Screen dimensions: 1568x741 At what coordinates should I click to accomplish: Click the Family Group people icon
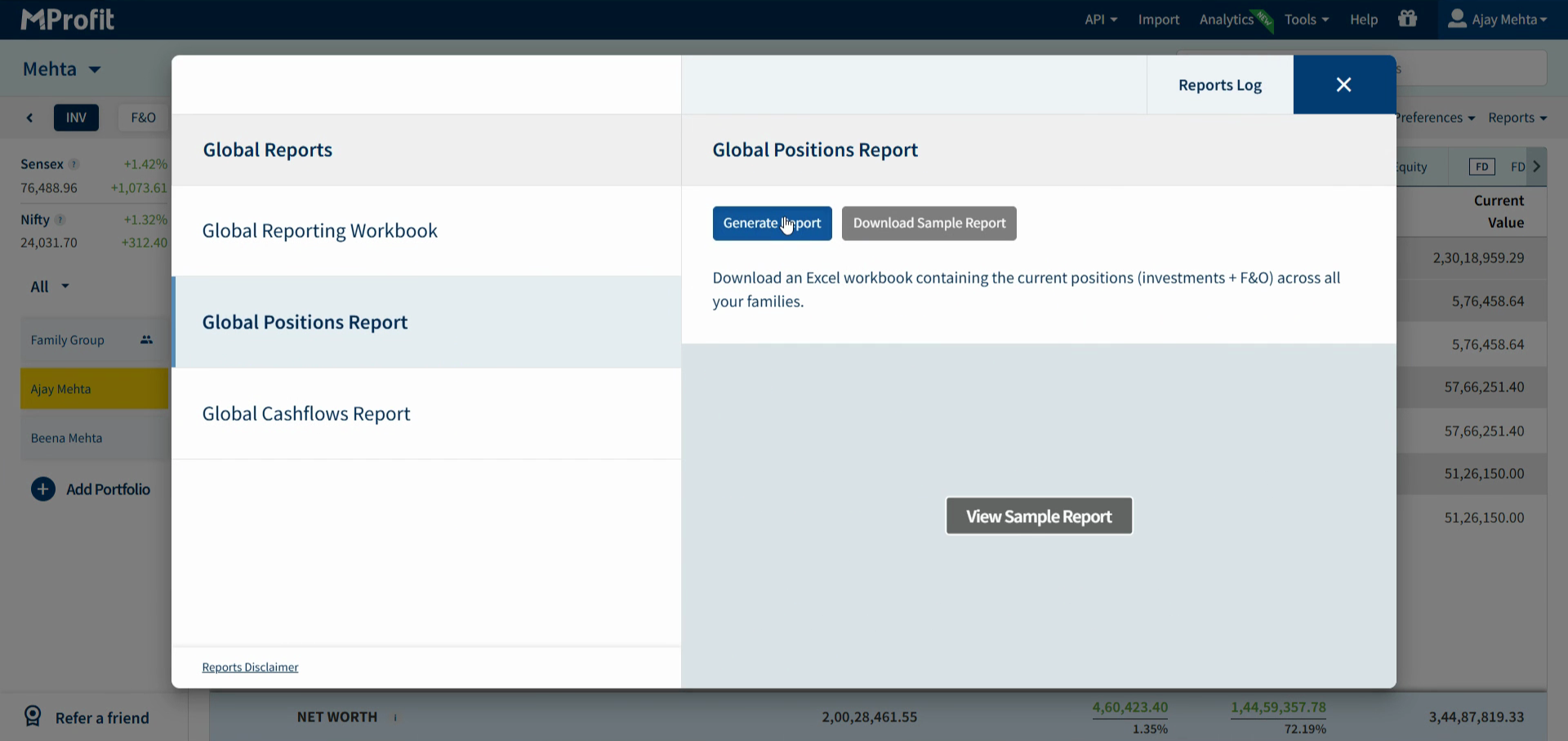pyautogui.click(x=146, y=340)
